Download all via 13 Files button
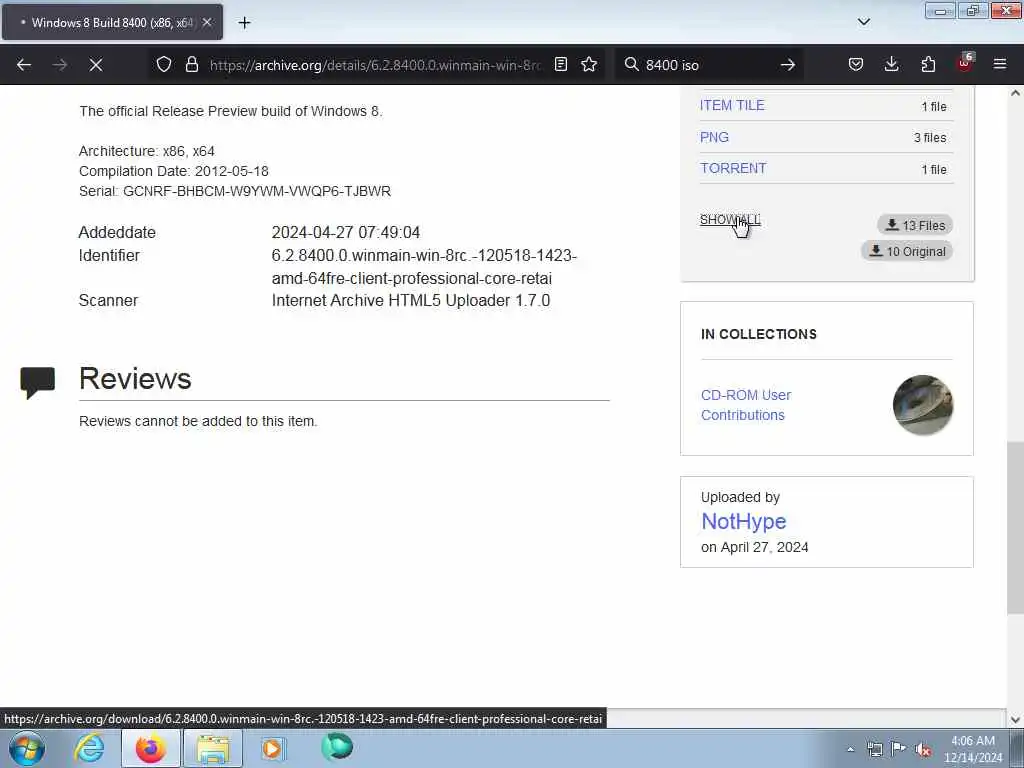This screenshot has width=1024, height=768. point(915,225)
